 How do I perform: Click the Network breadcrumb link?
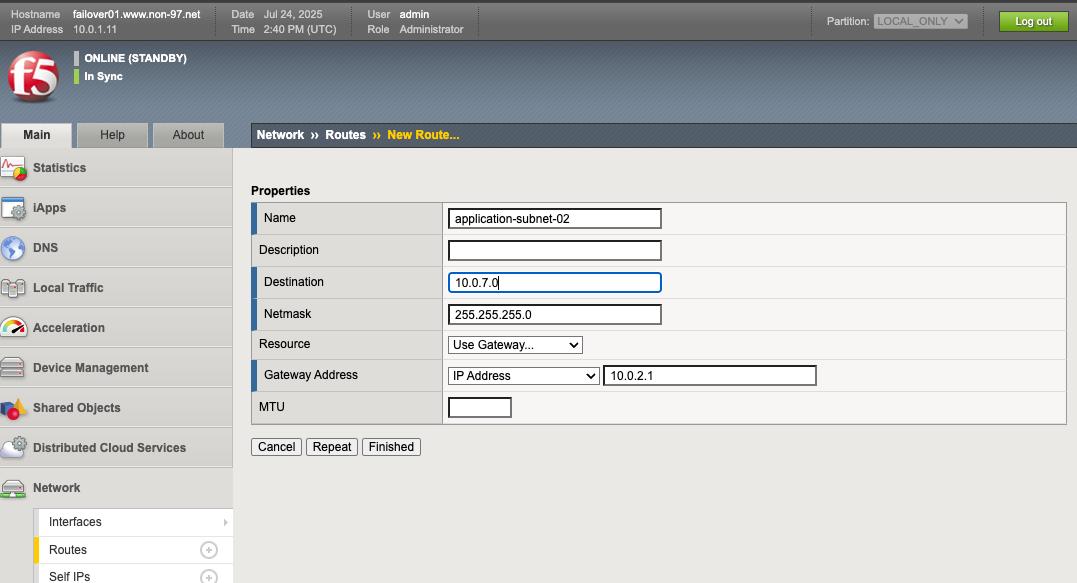click(280, 135)
